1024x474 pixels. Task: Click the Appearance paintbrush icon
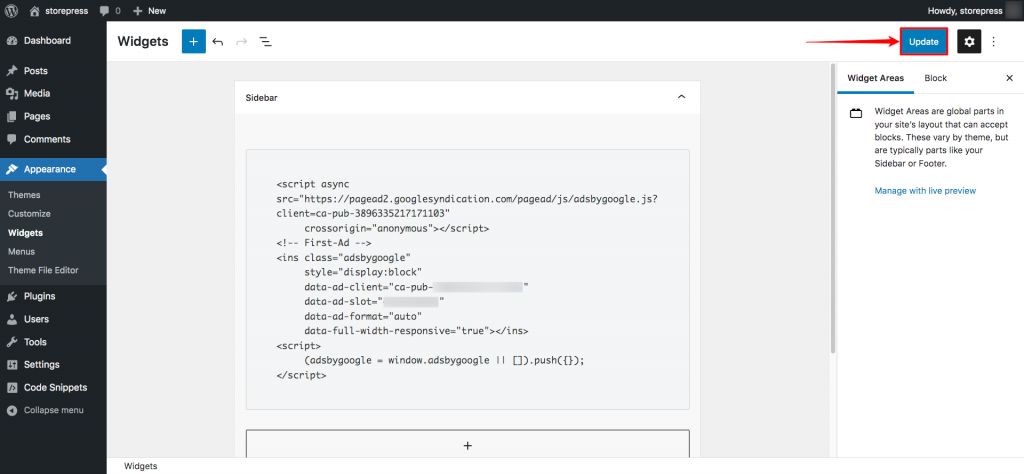12,169
